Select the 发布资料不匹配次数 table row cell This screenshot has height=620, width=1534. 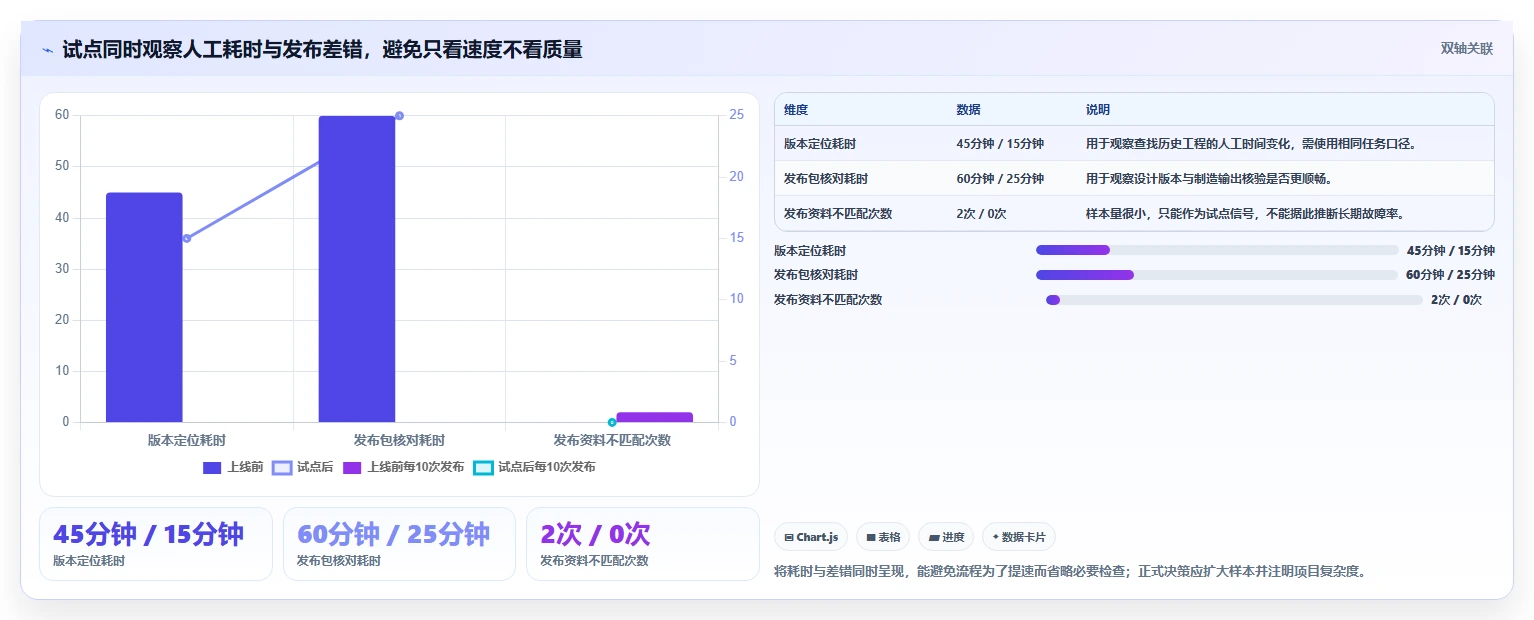[838, 213]
